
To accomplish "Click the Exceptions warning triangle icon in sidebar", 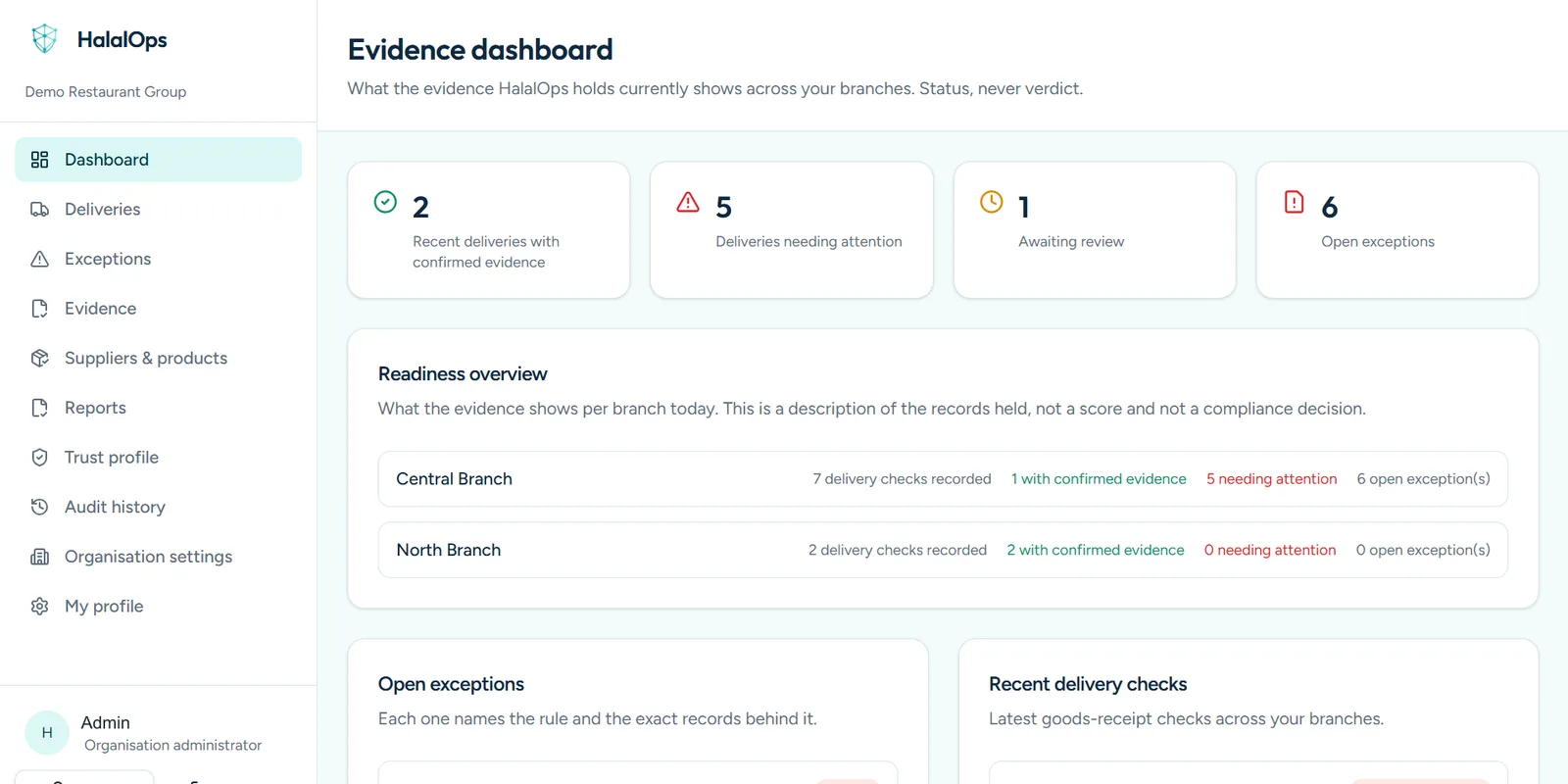I will [x=39, y=259].
